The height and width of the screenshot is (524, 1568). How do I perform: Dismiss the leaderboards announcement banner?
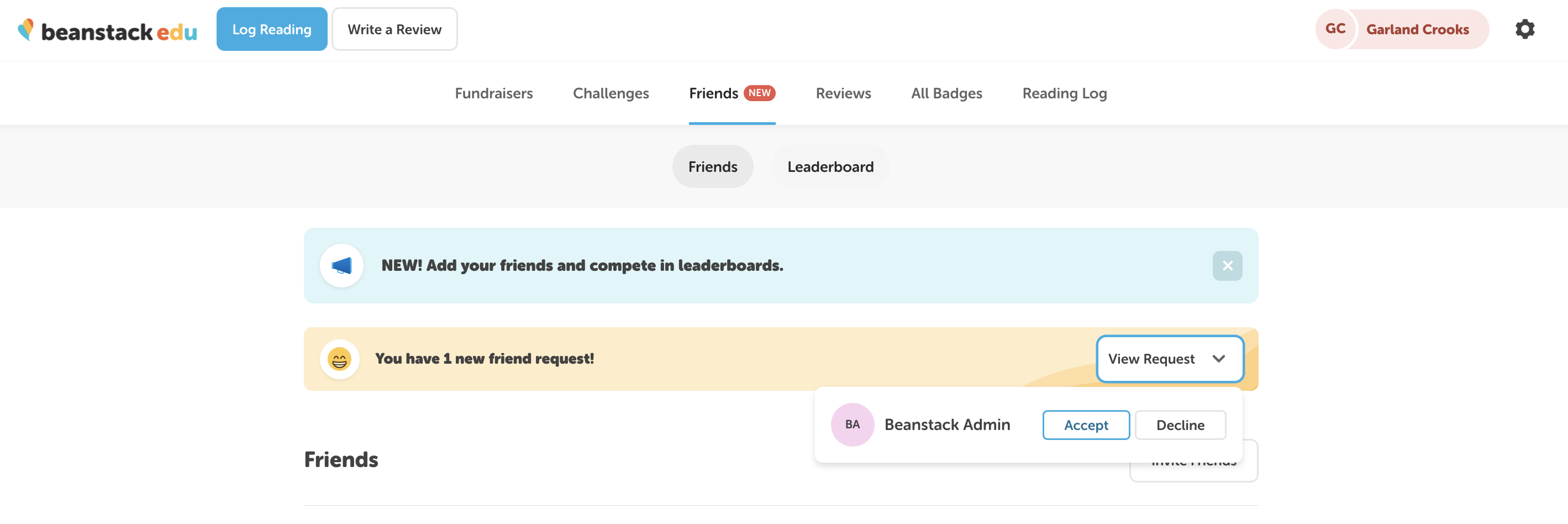(x=1228, y=265)
